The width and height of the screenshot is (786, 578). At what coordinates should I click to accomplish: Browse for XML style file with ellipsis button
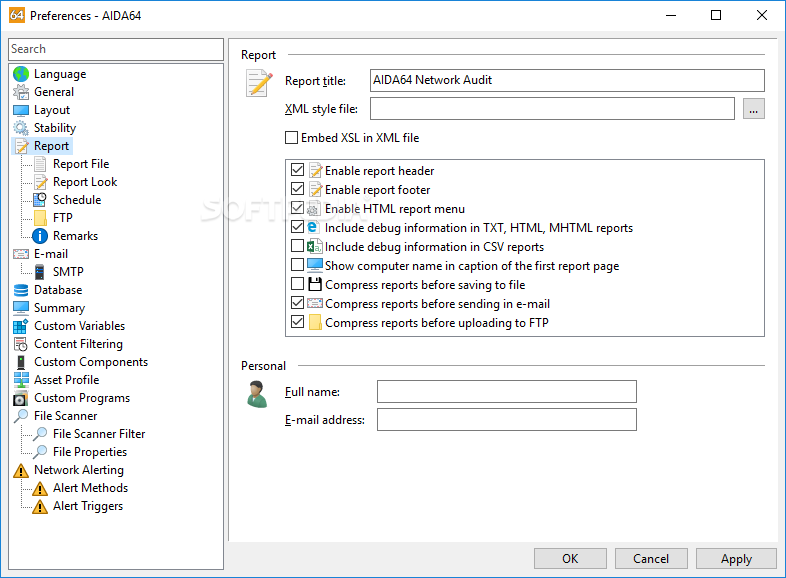753,108
